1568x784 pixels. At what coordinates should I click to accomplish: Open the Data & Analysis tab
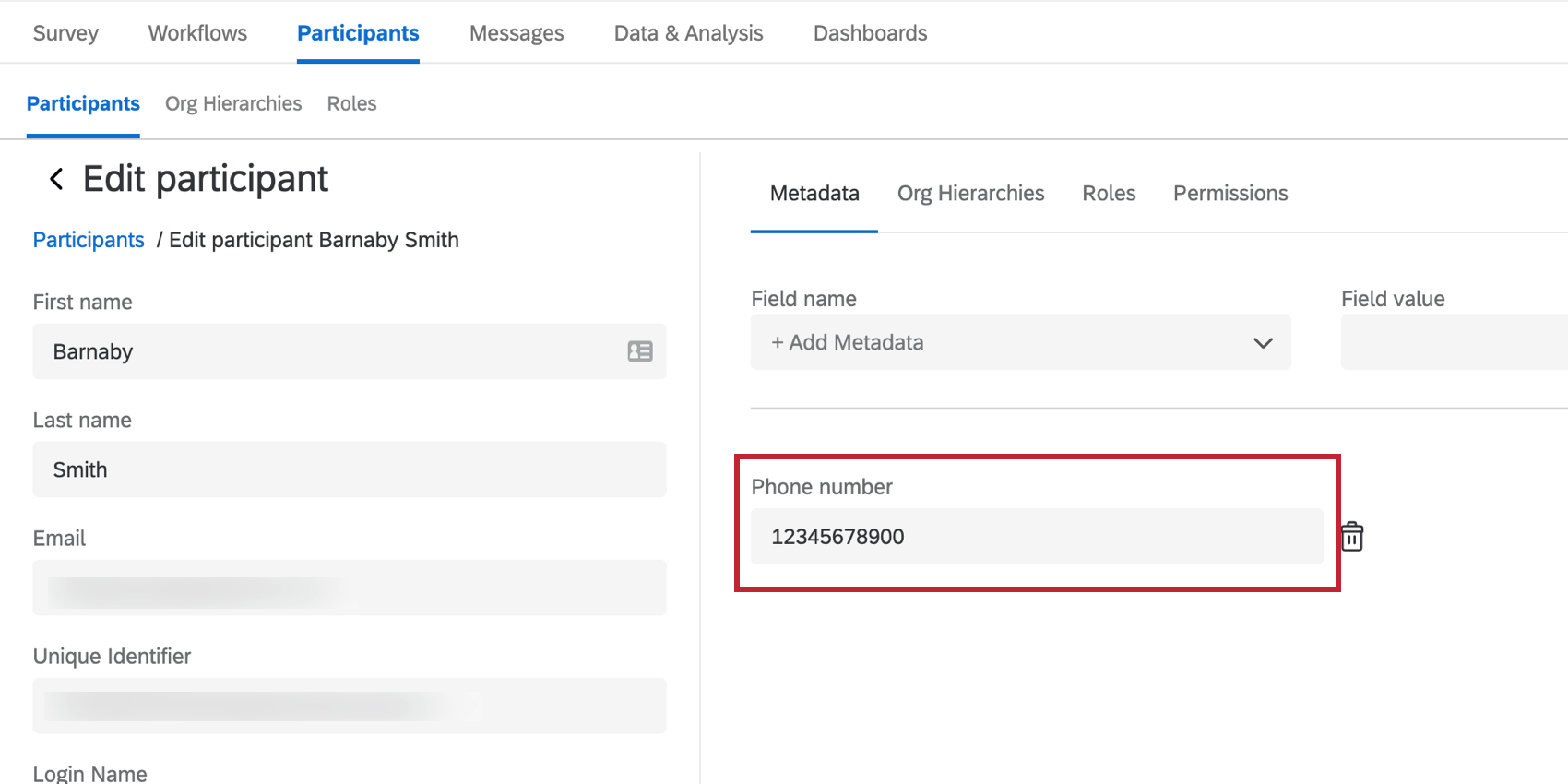pos(688,33)
